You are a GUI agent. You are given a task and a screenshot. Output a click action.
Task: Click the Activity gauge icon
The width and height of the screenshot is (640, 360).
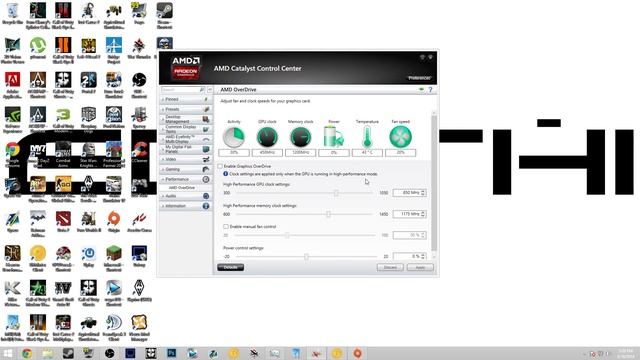[x=234, y=137]
